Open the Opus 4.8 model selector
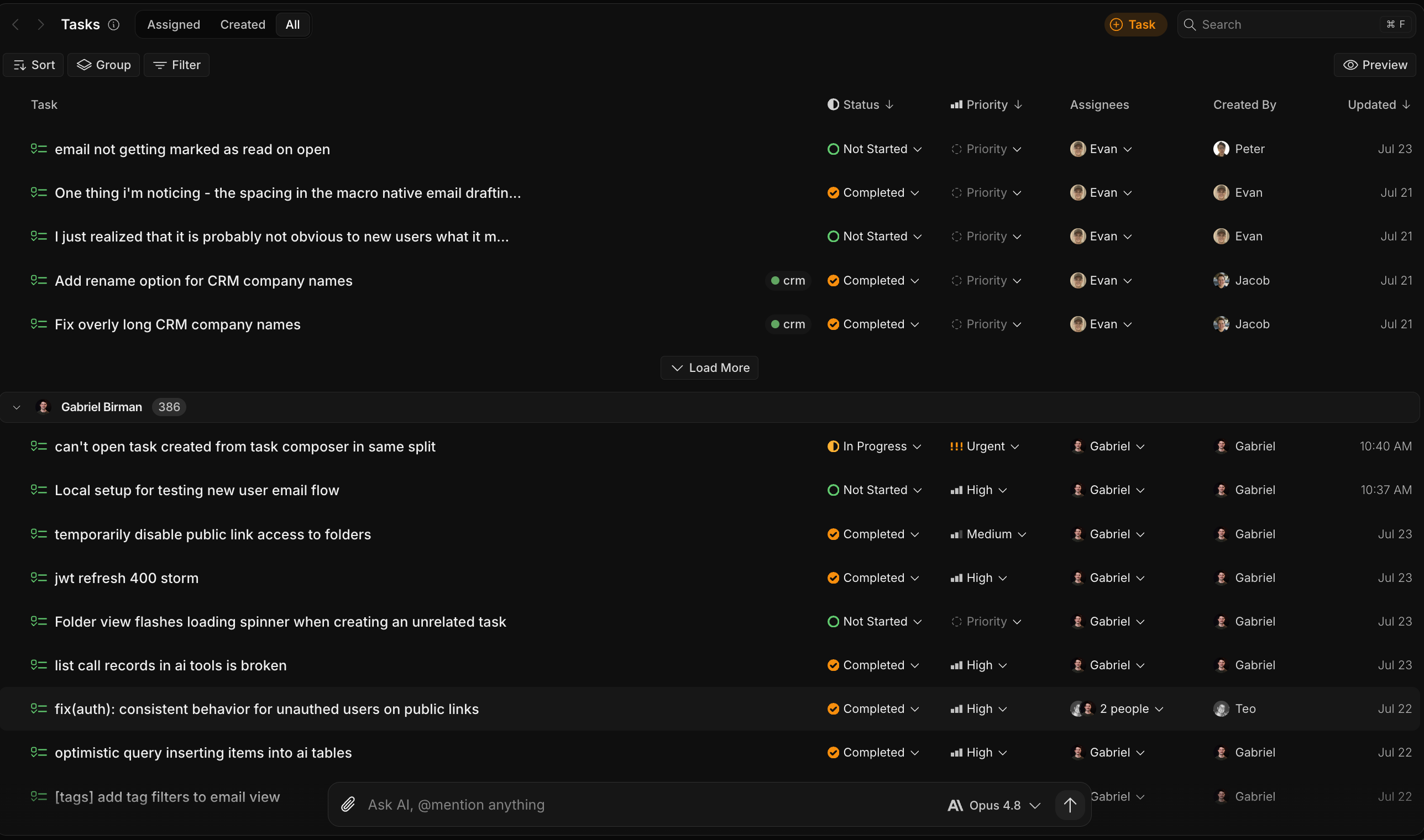This screenshot has width=1424, height=840. point(994,805)
